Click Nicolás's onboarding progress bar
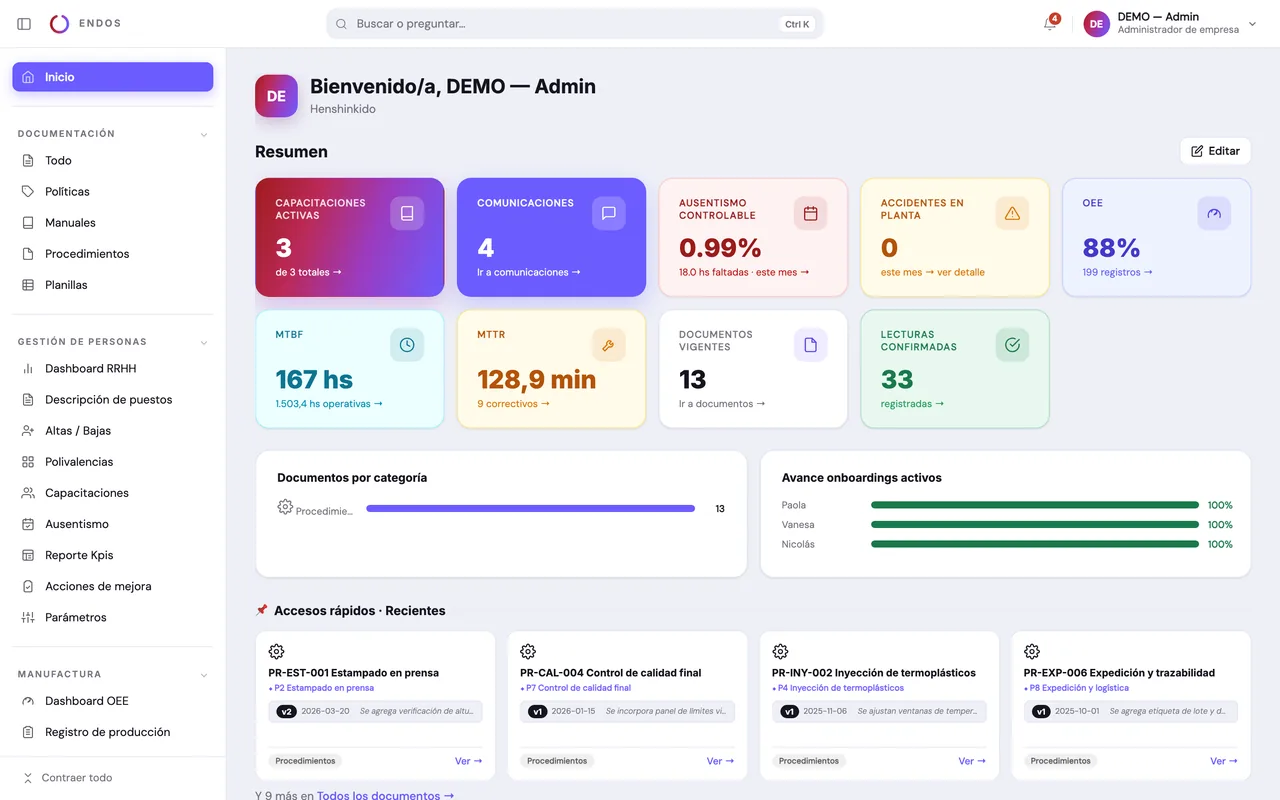 pyautogui.click(x=1035, y=544)
